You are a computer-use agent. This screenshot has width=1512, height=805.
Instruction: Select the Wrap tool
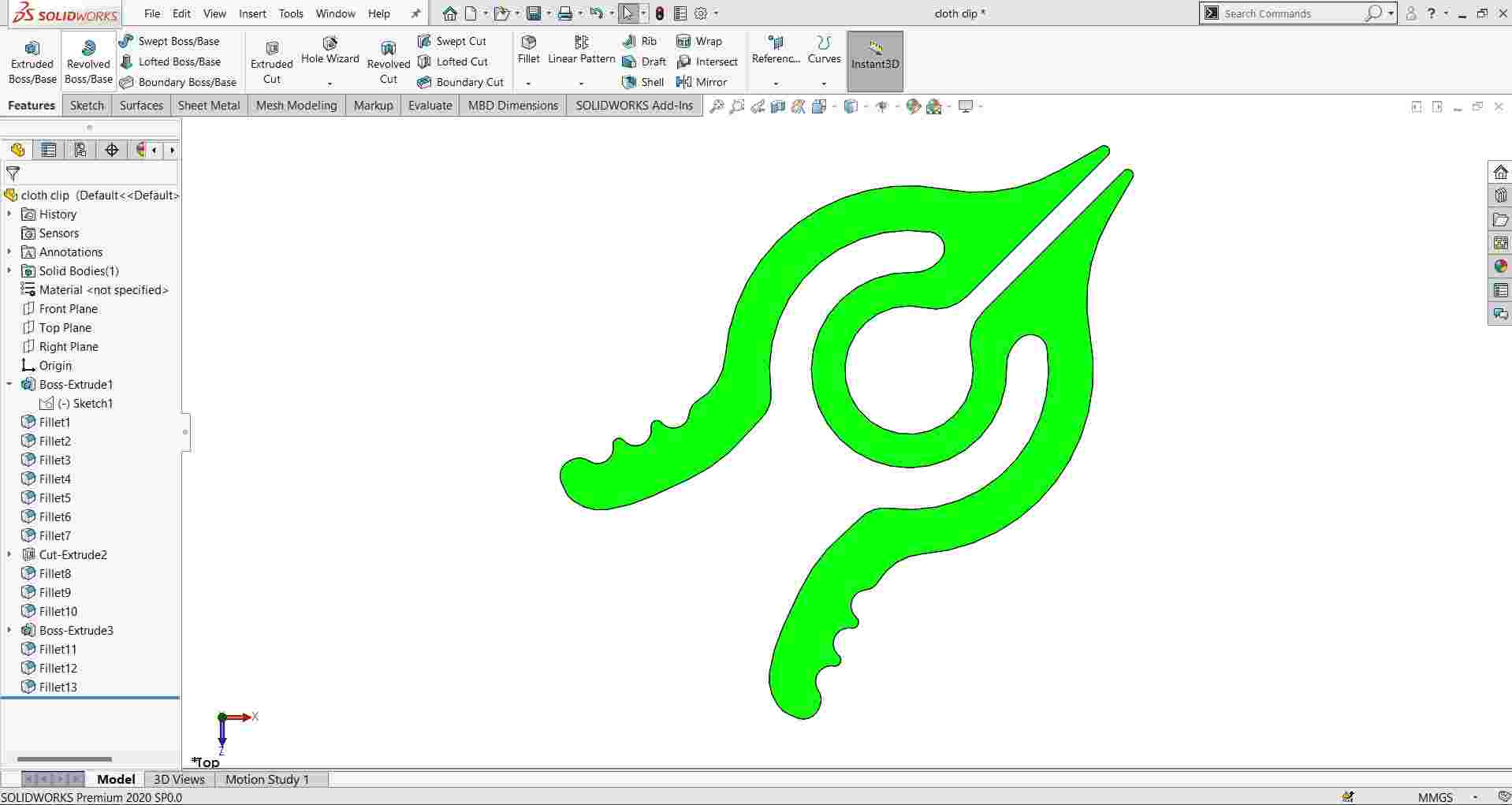pyautogui.click(x=699, y=41)
